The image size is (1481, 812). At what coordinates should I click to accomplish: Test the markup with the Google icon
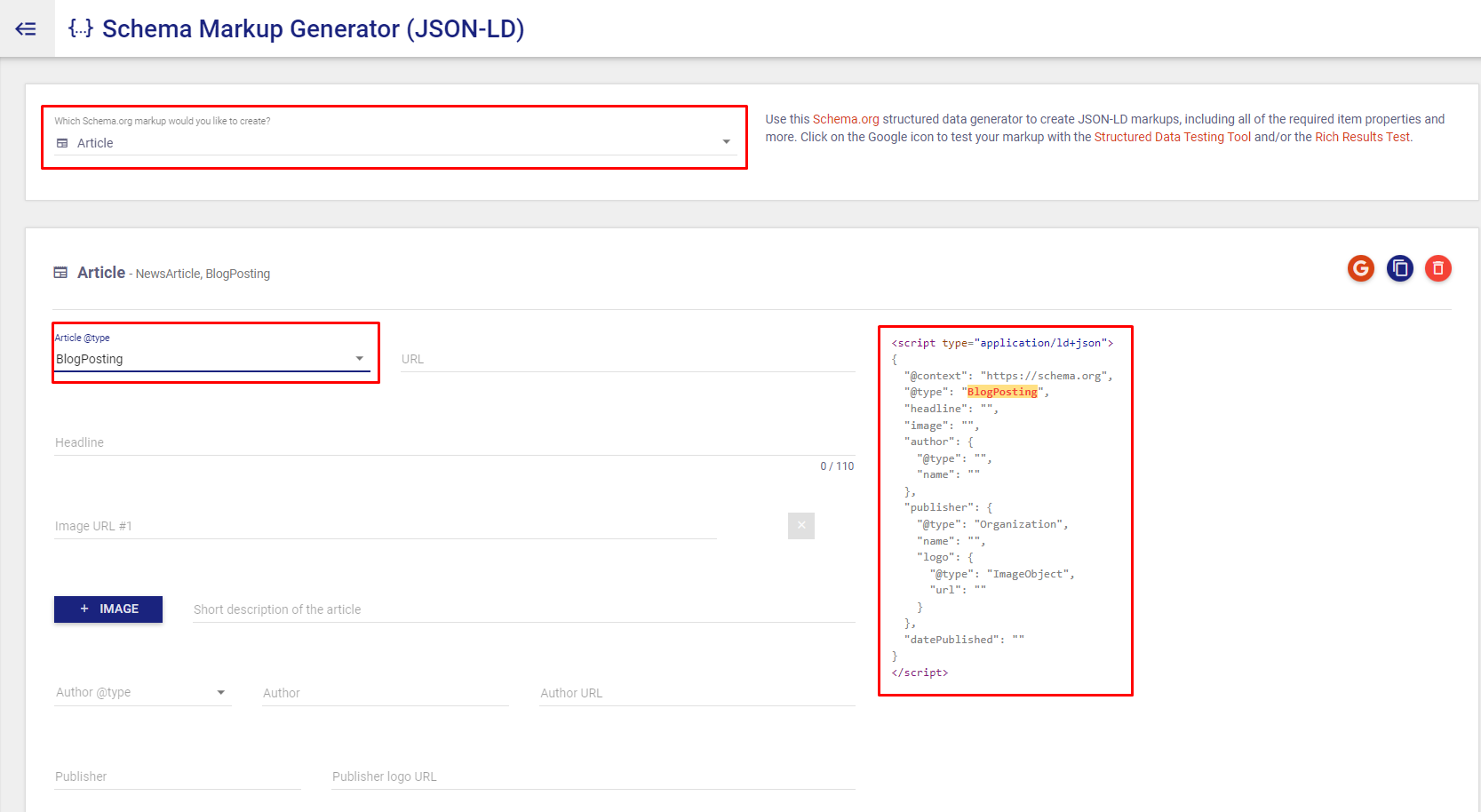tap(1360, 267)
